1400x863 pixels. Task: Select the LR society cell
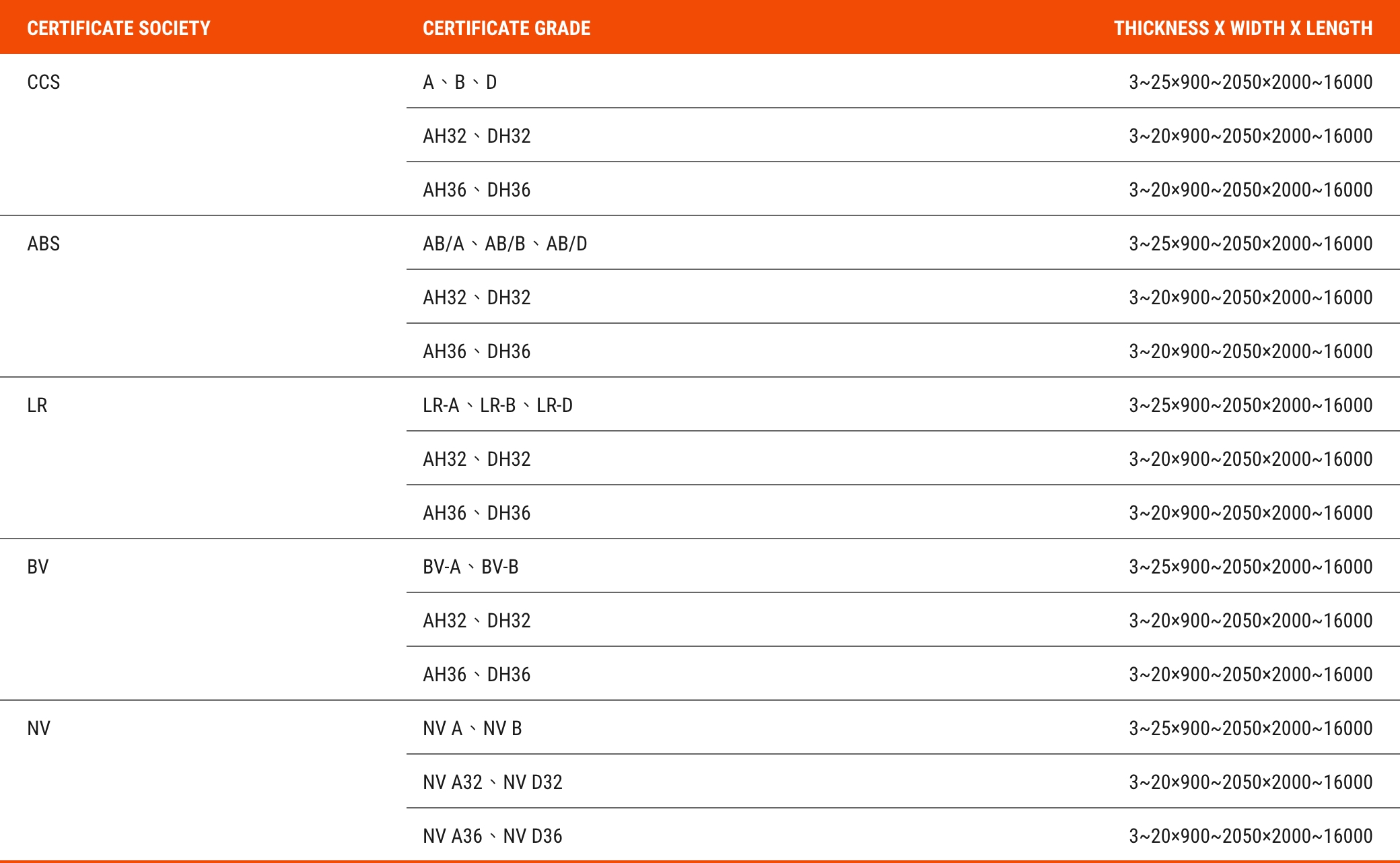(37, 405)
